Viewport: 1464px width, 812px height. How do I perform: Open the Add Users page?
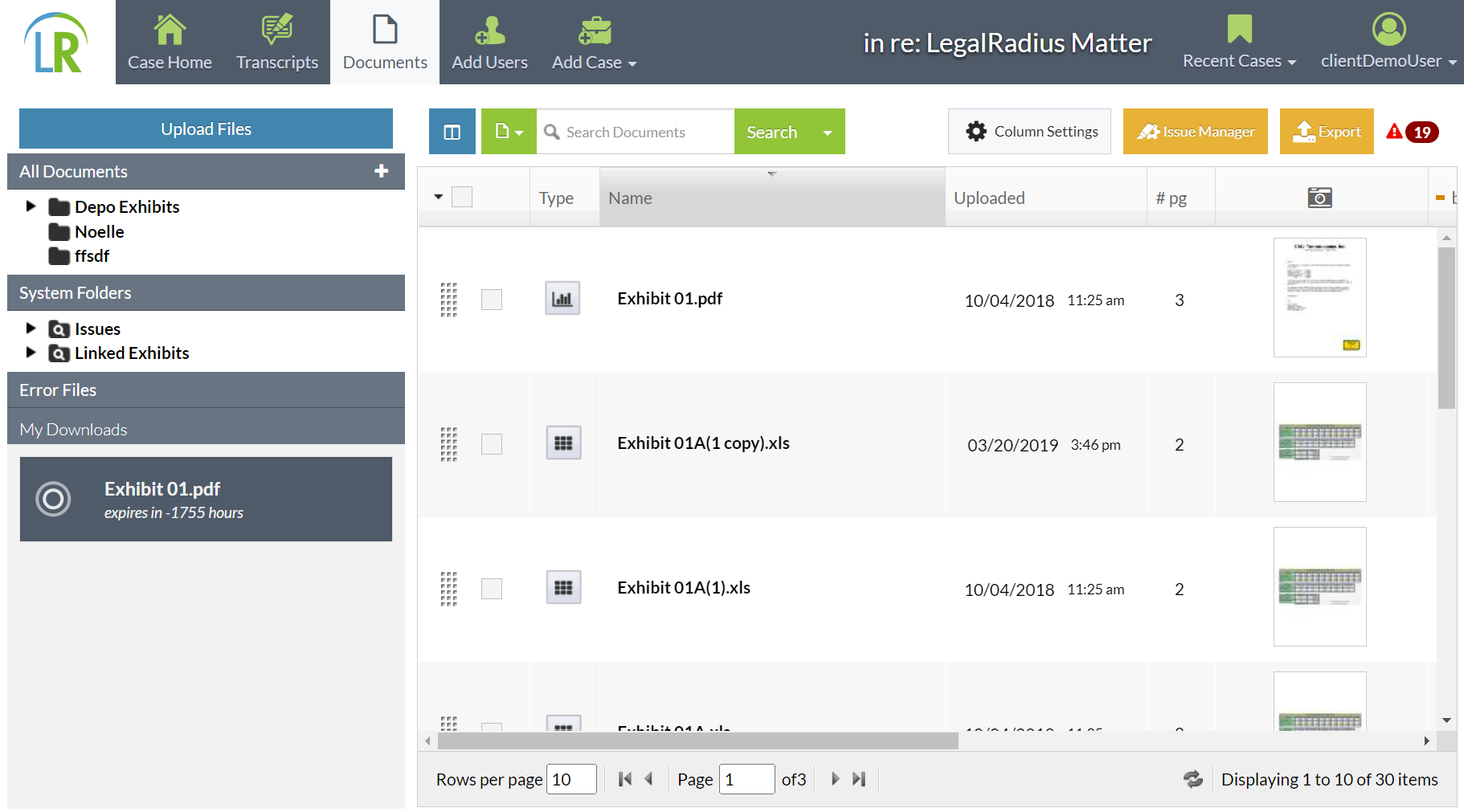[x=489, y=43]
